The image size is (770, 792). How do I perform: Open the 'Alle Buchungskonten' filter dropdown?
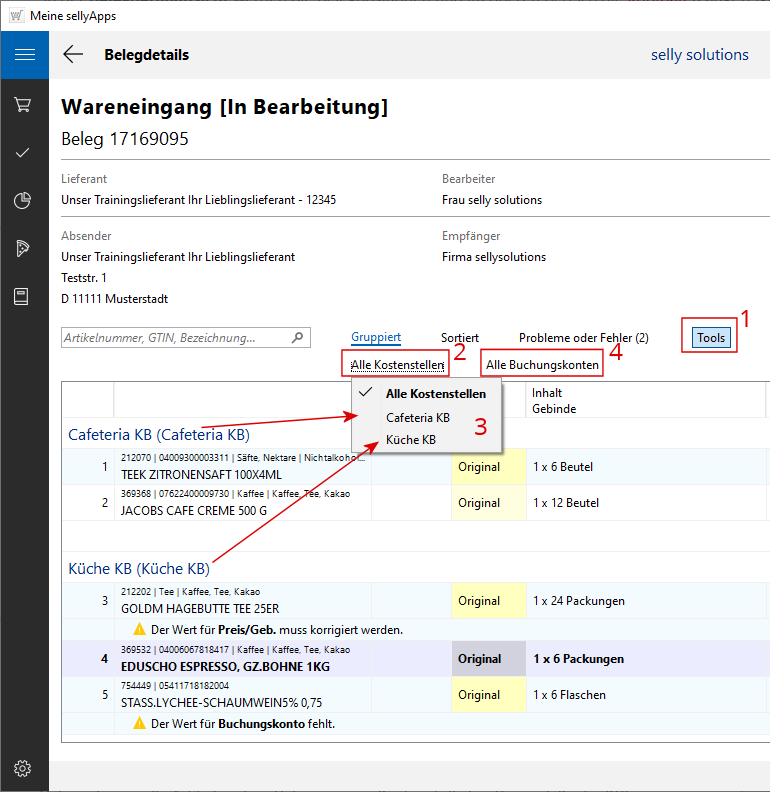pos(542,365)
